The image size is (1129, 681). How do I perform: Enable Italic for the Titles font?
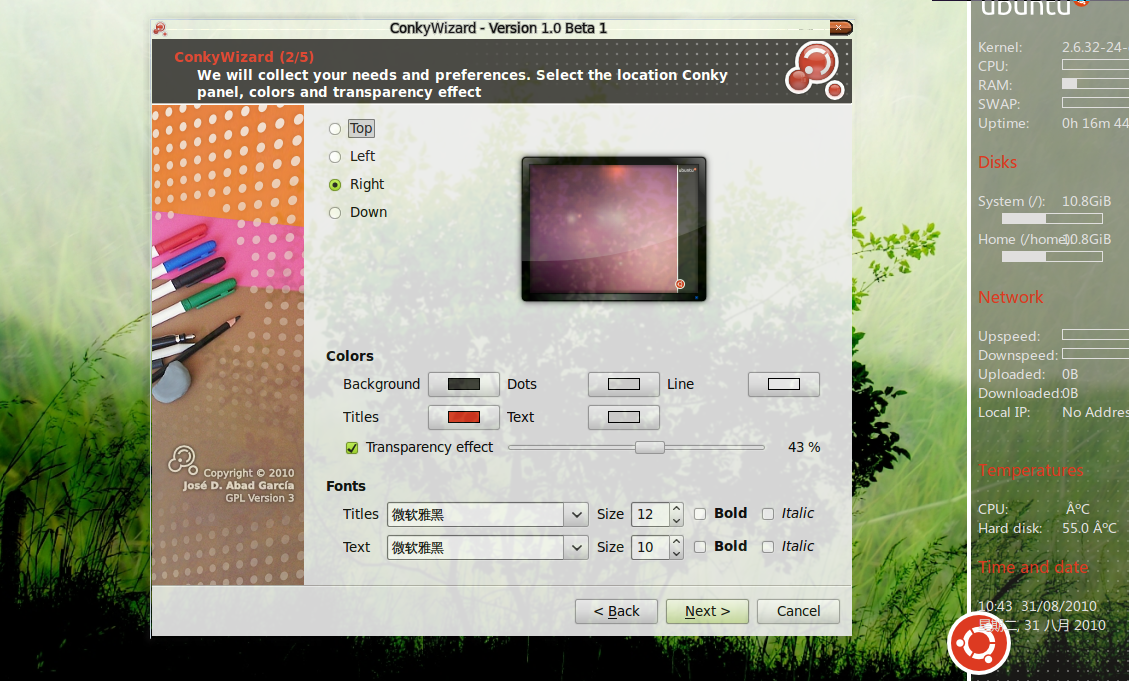point(768,514)
